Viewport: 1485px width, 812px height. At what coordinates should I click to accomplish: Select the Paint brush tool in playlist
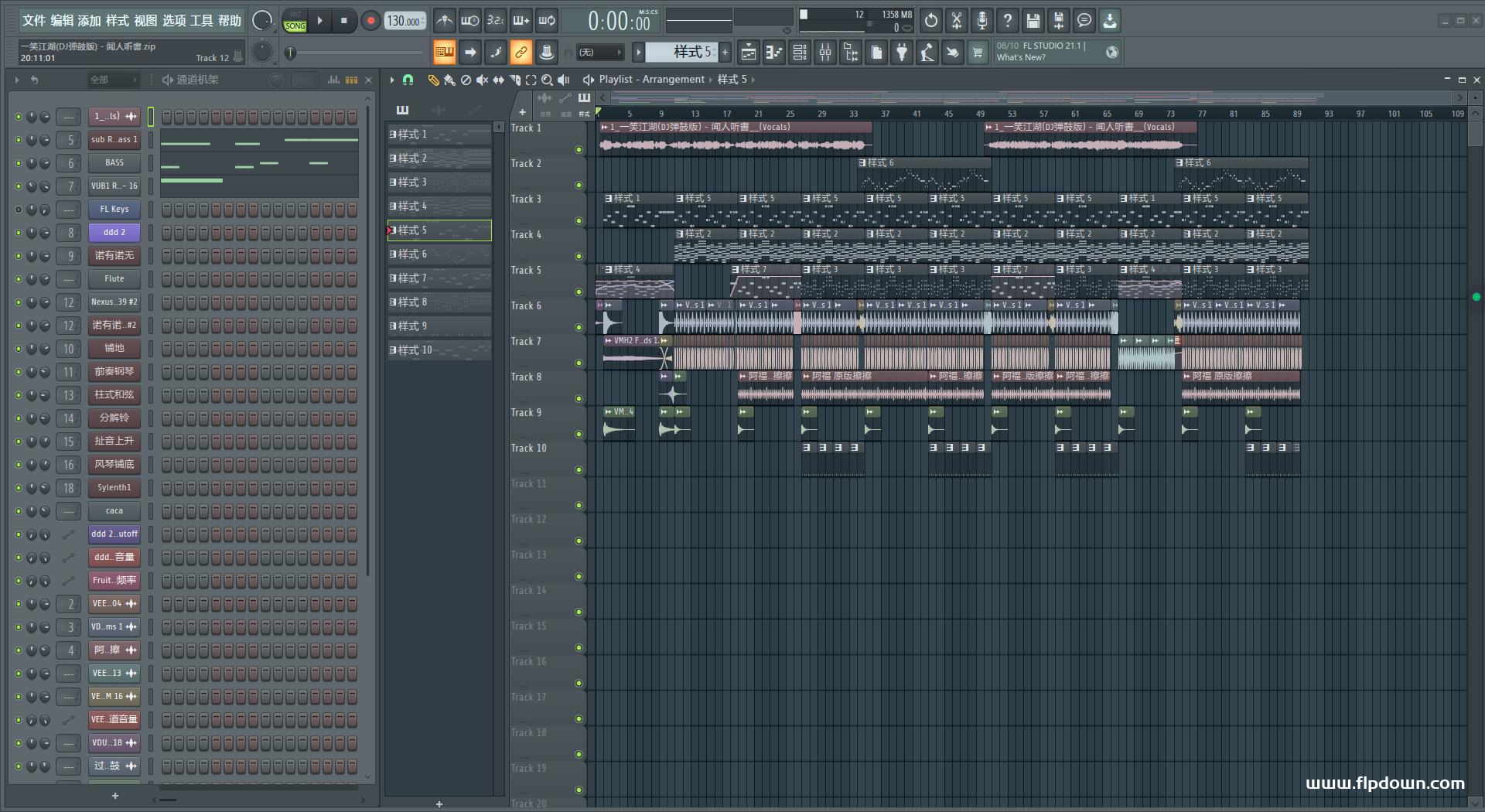click(x=449, y=80)
